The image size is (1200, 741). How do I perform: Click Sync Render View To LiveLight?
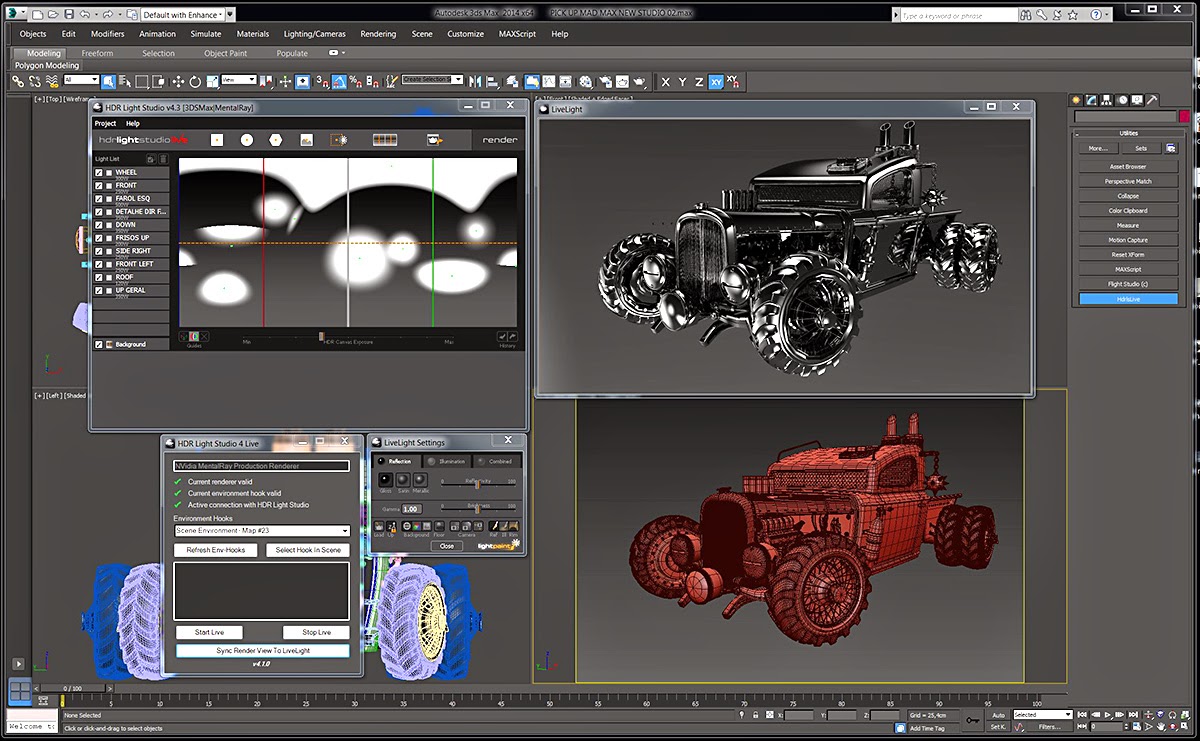pyautogui.click(x=263, y=650)
